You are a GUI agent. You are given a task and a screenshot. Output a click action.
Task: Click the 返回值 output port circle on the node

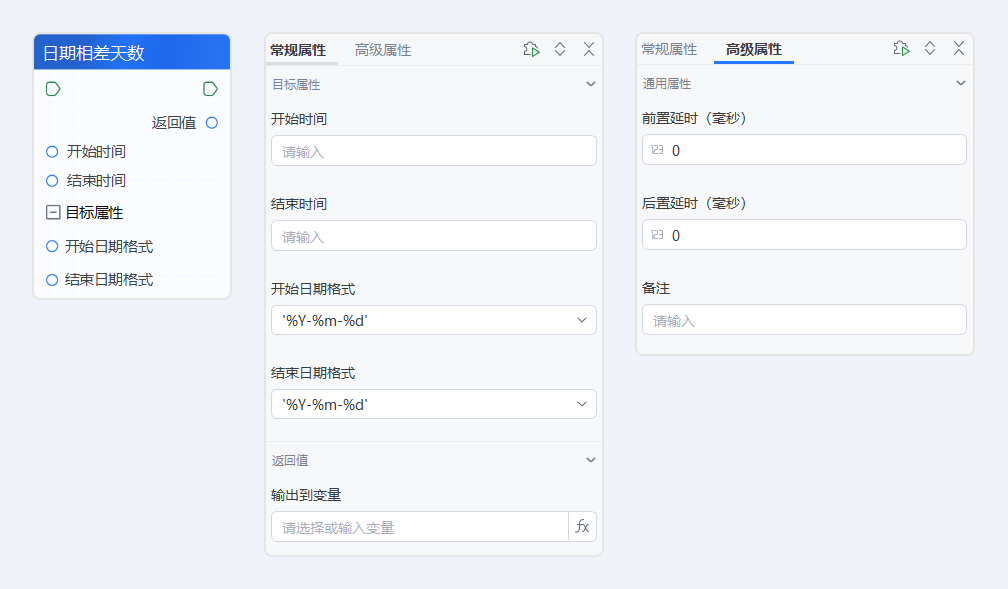(x=211, y=123)
